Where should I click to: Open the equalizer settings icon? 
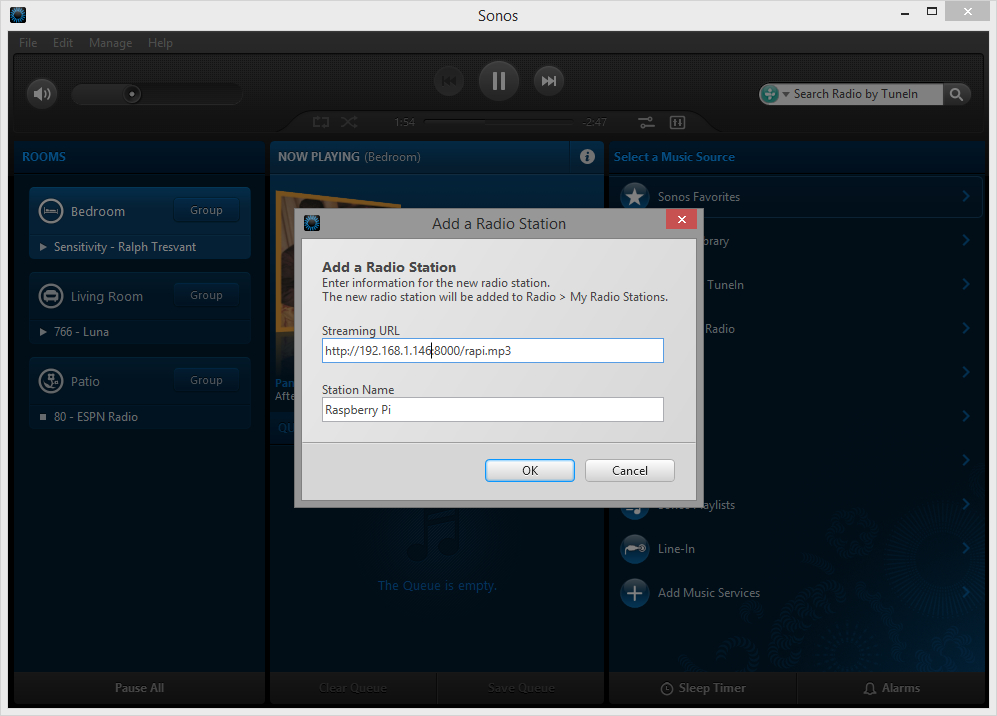(x=677, y=122)
